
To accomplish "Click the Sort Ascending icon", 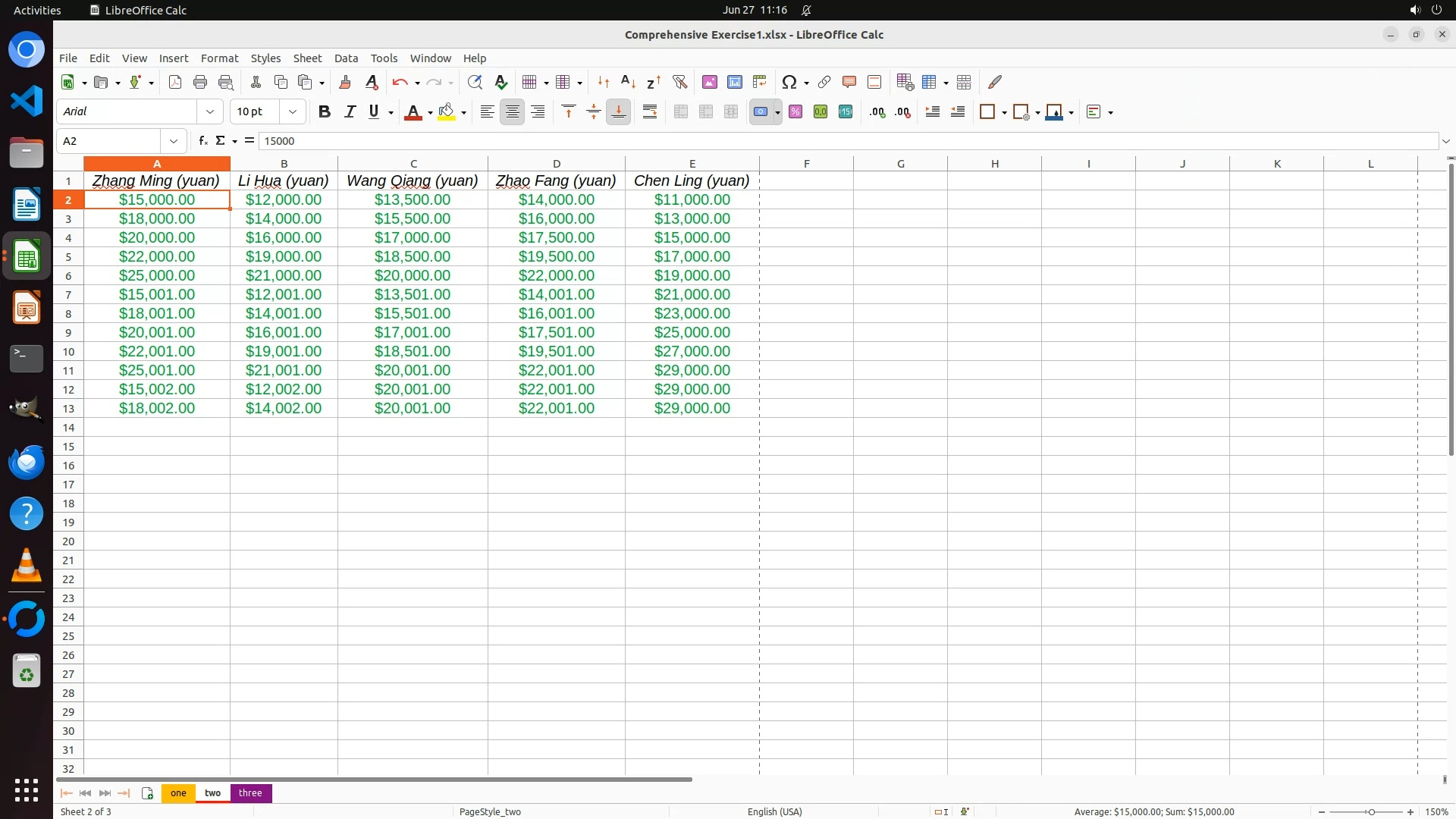I will click(628, 82).
